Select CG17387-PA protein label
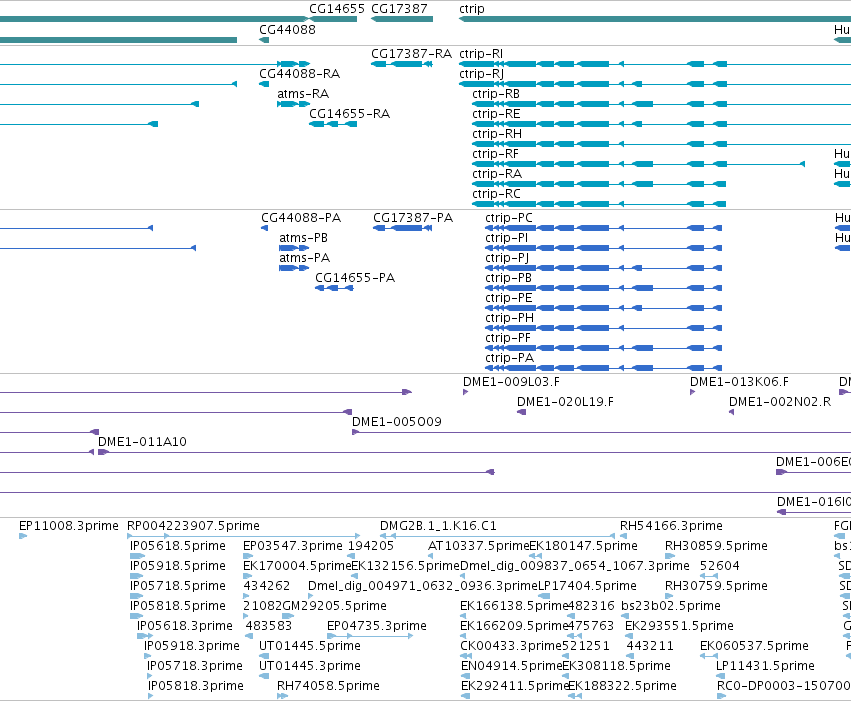The width and height of the screenshot is (851, 701). [x=413, y=218]
